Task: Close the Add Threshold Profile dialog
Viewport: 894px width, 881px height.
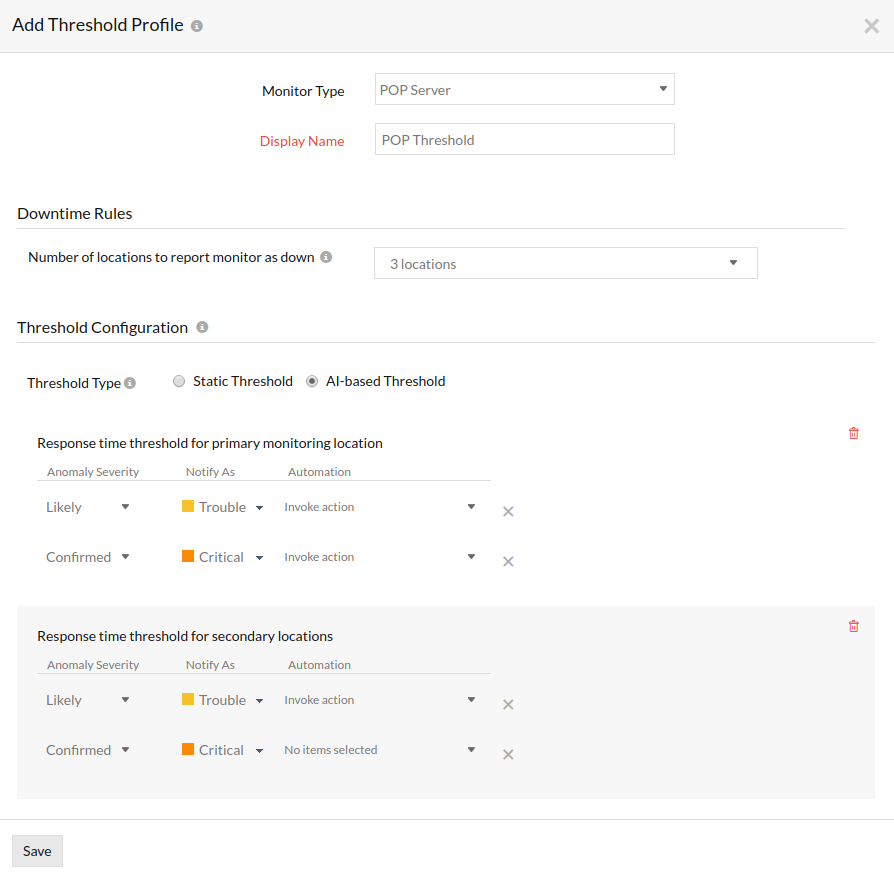Action: [x=871, y=26]
